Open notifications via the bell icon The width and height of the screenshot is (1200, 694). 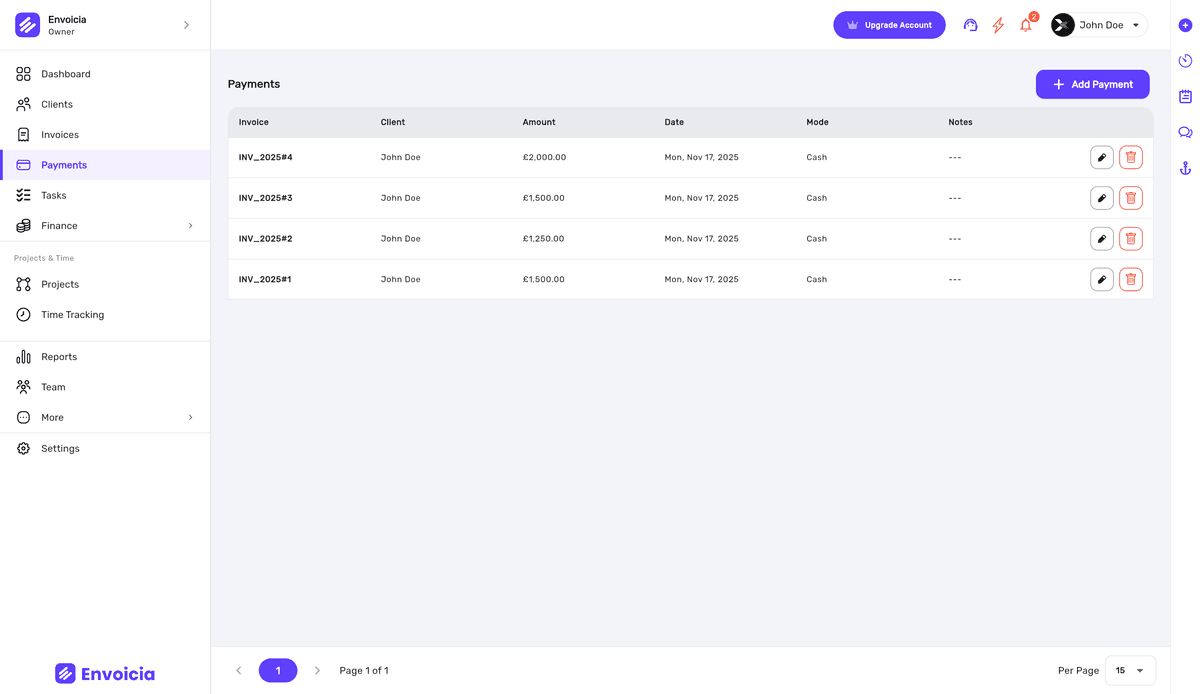point(1026,24)
